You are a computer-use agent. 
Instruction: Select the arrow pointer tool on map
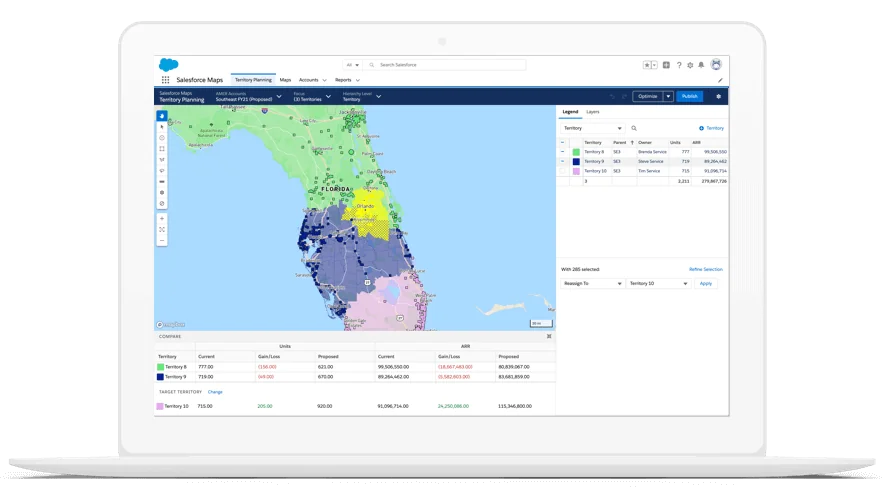point(162,127)
